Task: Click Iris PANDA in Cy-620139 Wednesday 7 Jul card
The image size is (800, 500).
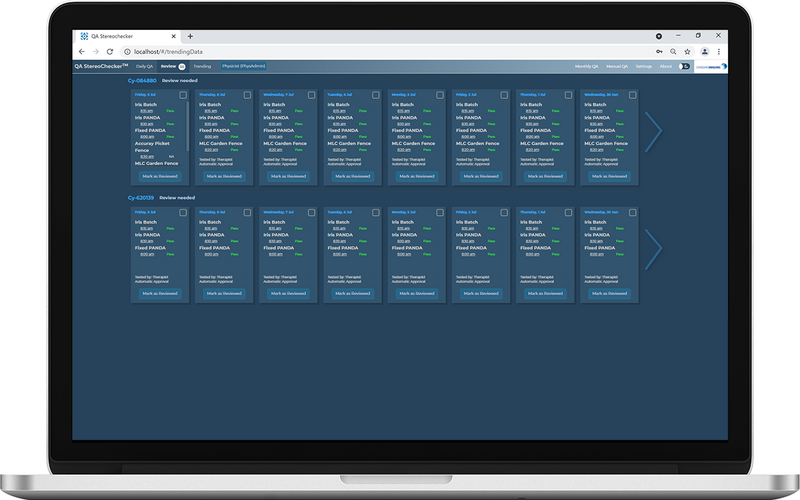Action: coord(276,235)
